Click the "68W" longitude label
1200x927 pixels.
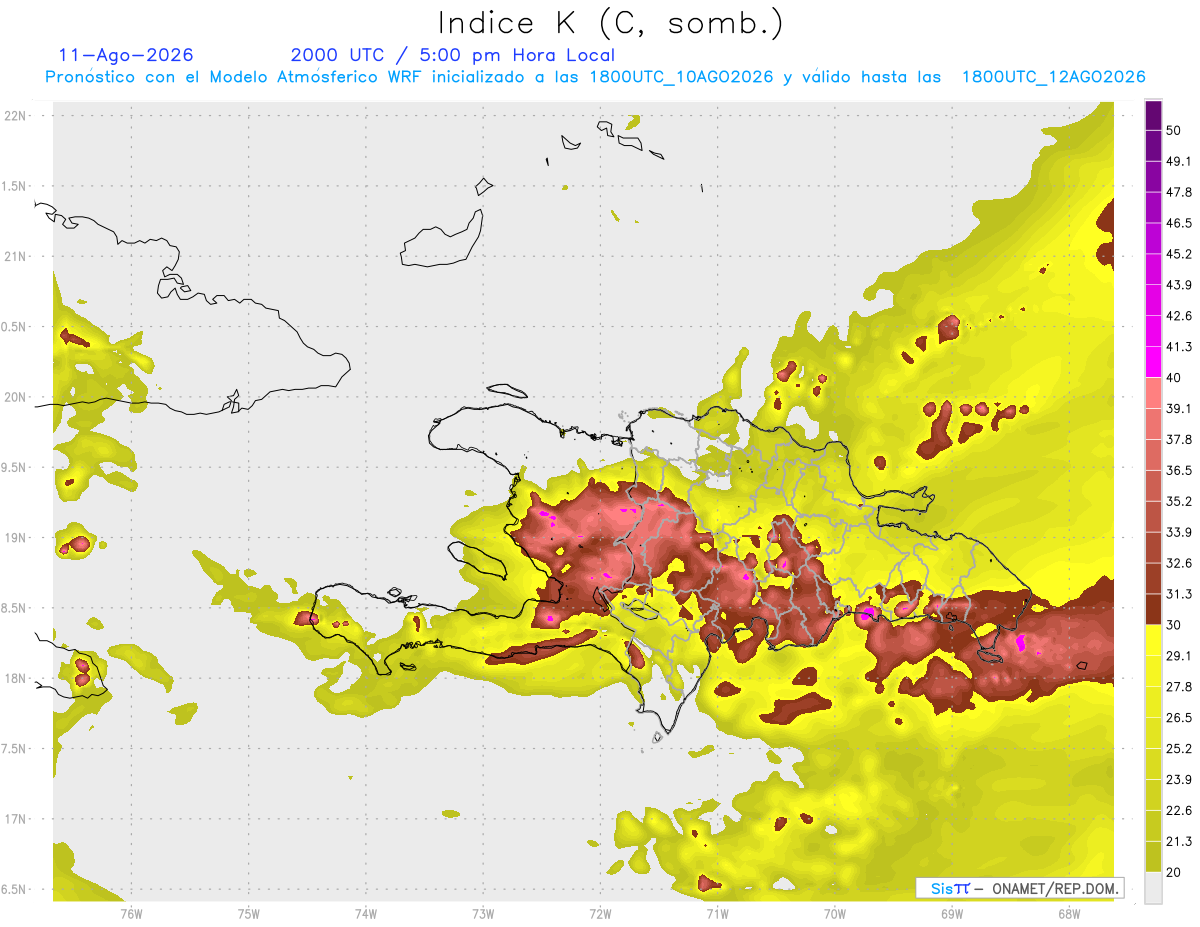click(x=1069, y=914)
